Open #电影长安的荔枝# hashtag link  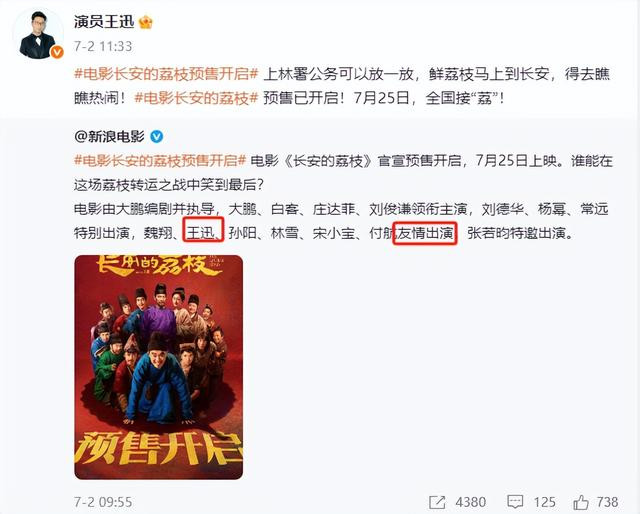click(197, 98)
